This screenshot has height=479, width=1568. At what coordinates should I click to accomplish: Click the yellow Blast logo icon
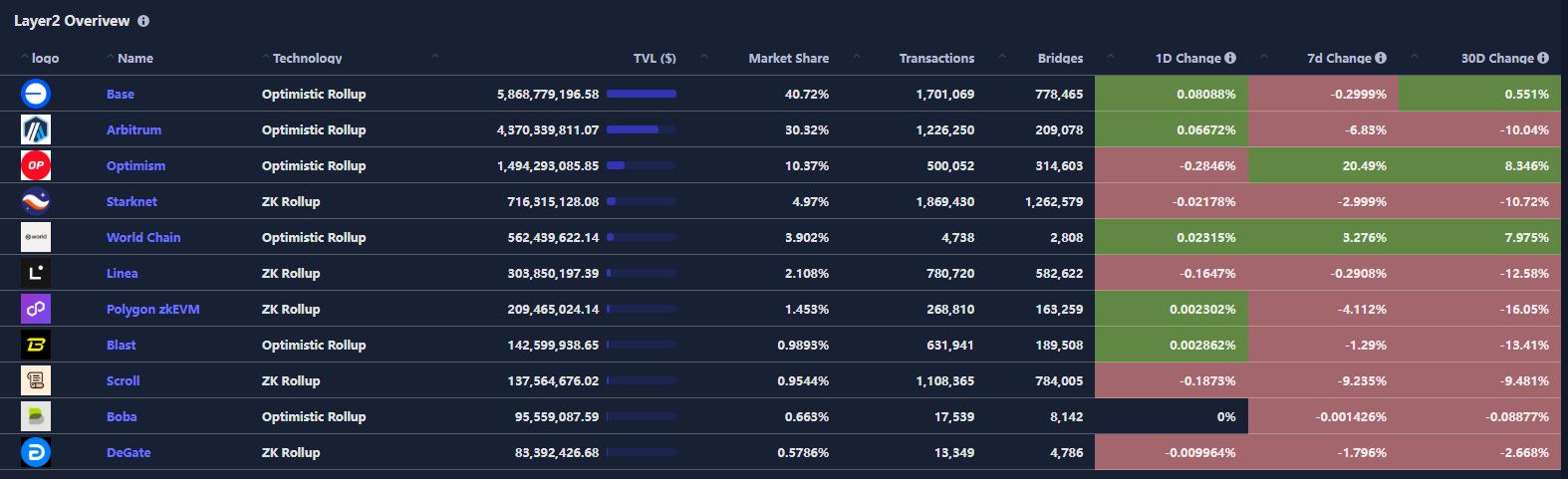[36, 345]
